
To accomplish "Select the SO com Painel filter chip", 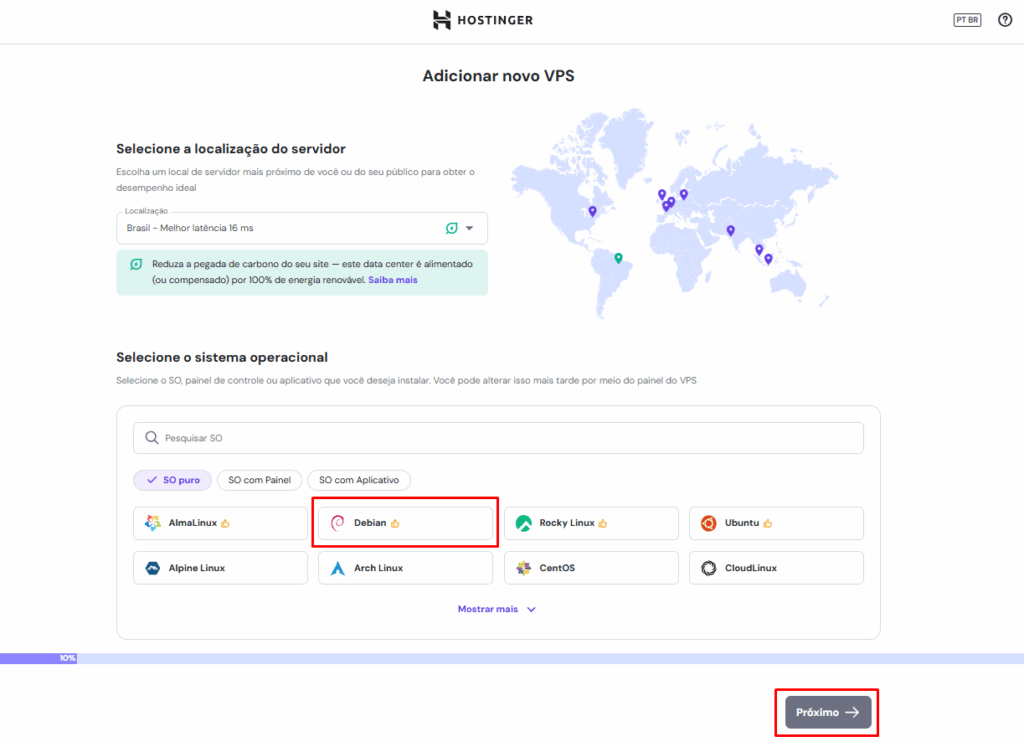I will pyautogui.click(x=259, y=480).
